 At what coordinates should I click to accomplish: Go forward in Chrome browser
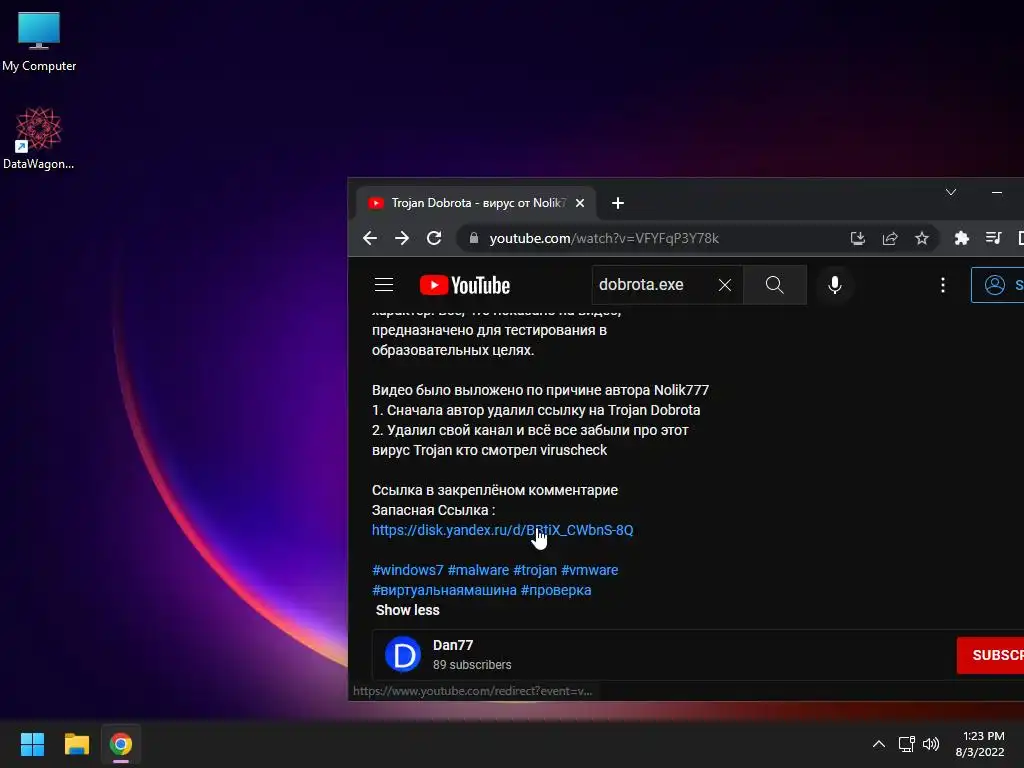402,238
